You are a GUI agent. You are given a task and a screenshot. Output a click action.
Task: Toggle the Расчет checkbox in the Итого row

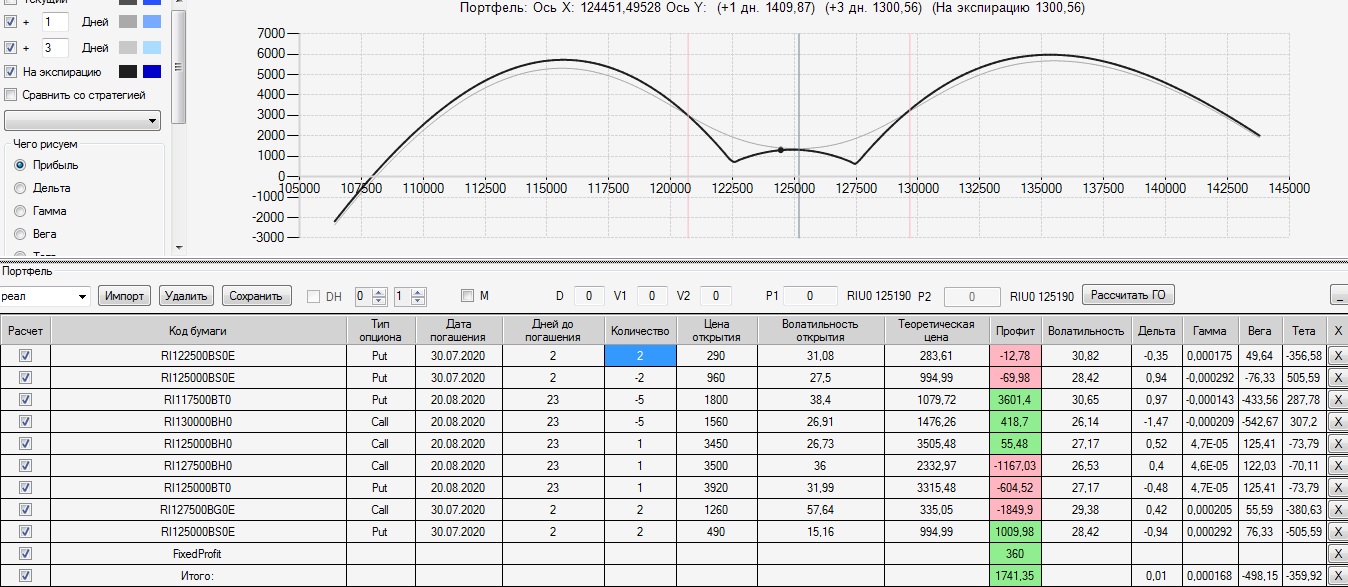coord(26,575)
